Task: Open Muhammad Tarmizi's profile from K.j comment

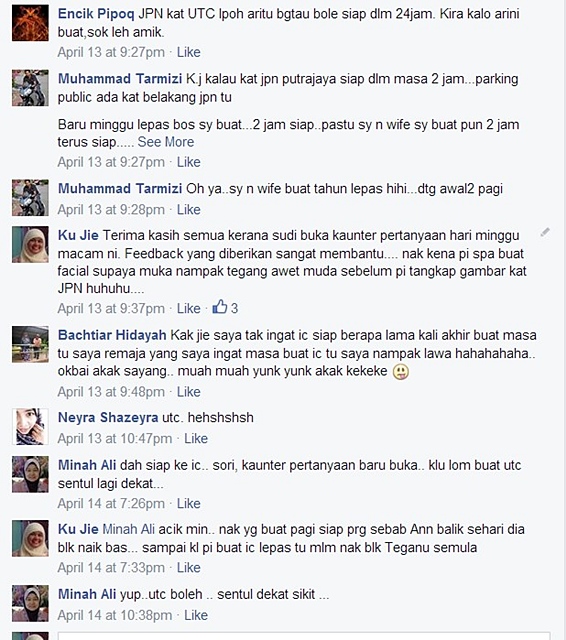Action: click(x=120, y=78)
